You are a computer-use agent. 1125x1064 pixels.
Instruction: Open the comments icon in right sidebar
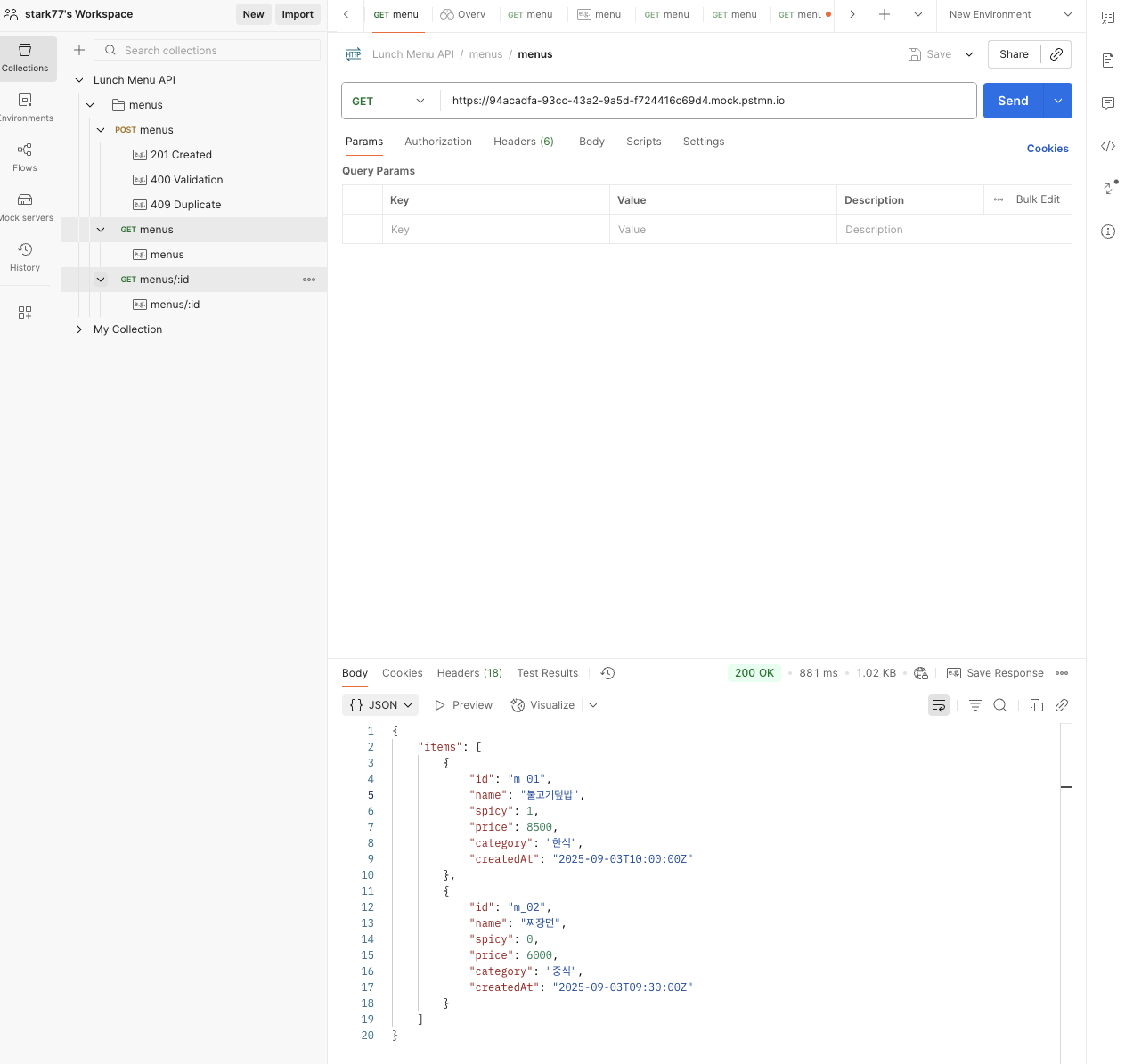(1108, 103)
